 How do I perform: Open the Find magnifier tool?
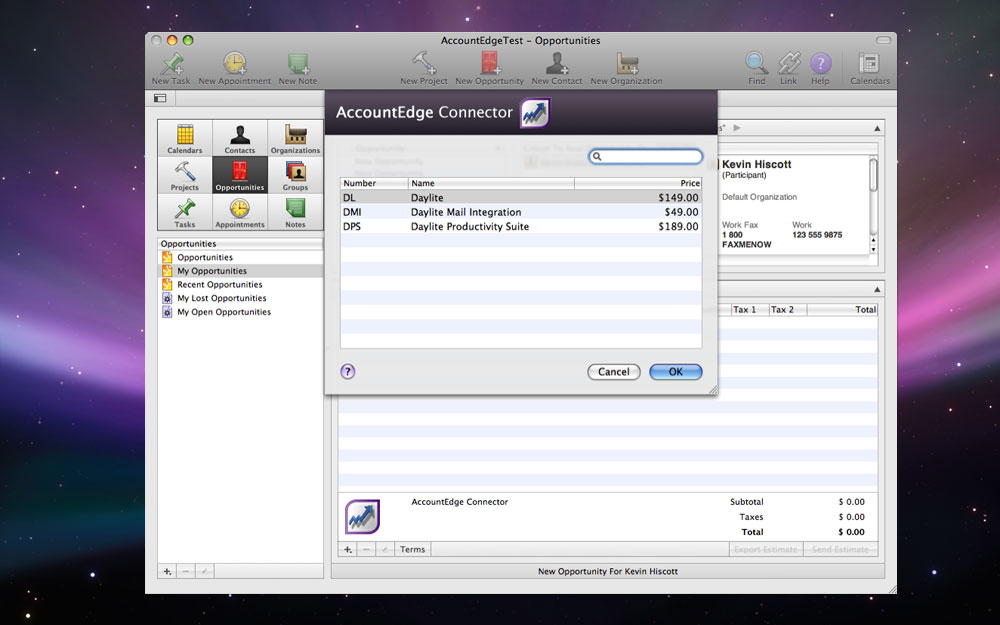coord(756,68)
